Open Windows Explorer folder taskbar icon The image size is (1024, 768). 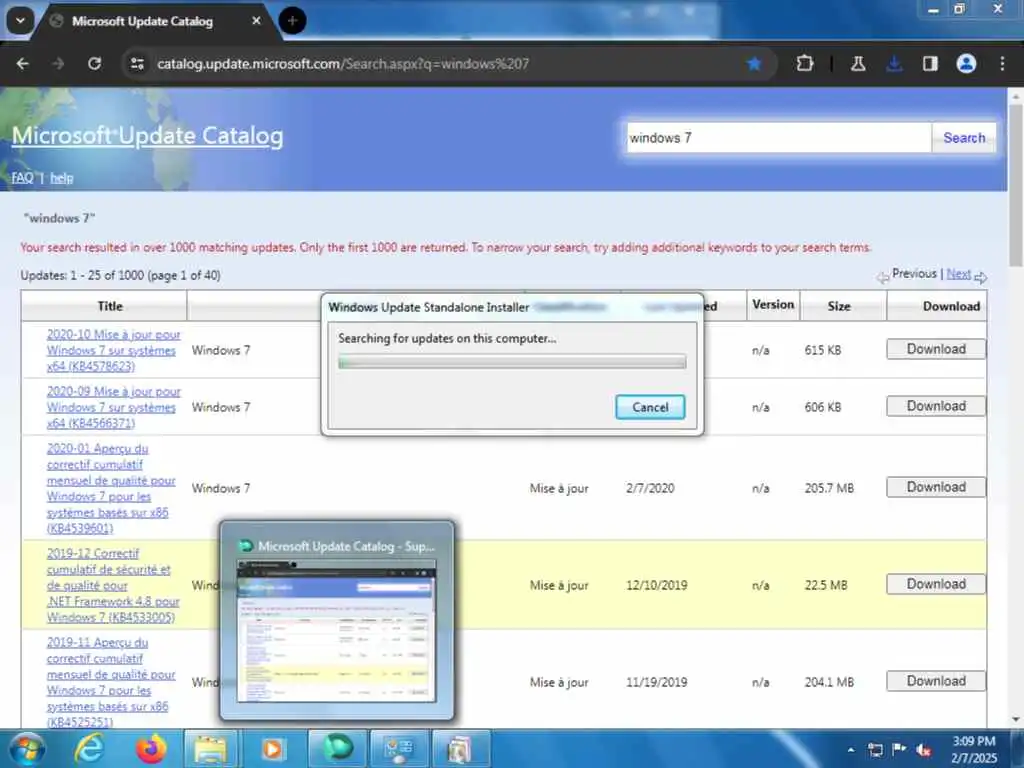click(210, 748)
